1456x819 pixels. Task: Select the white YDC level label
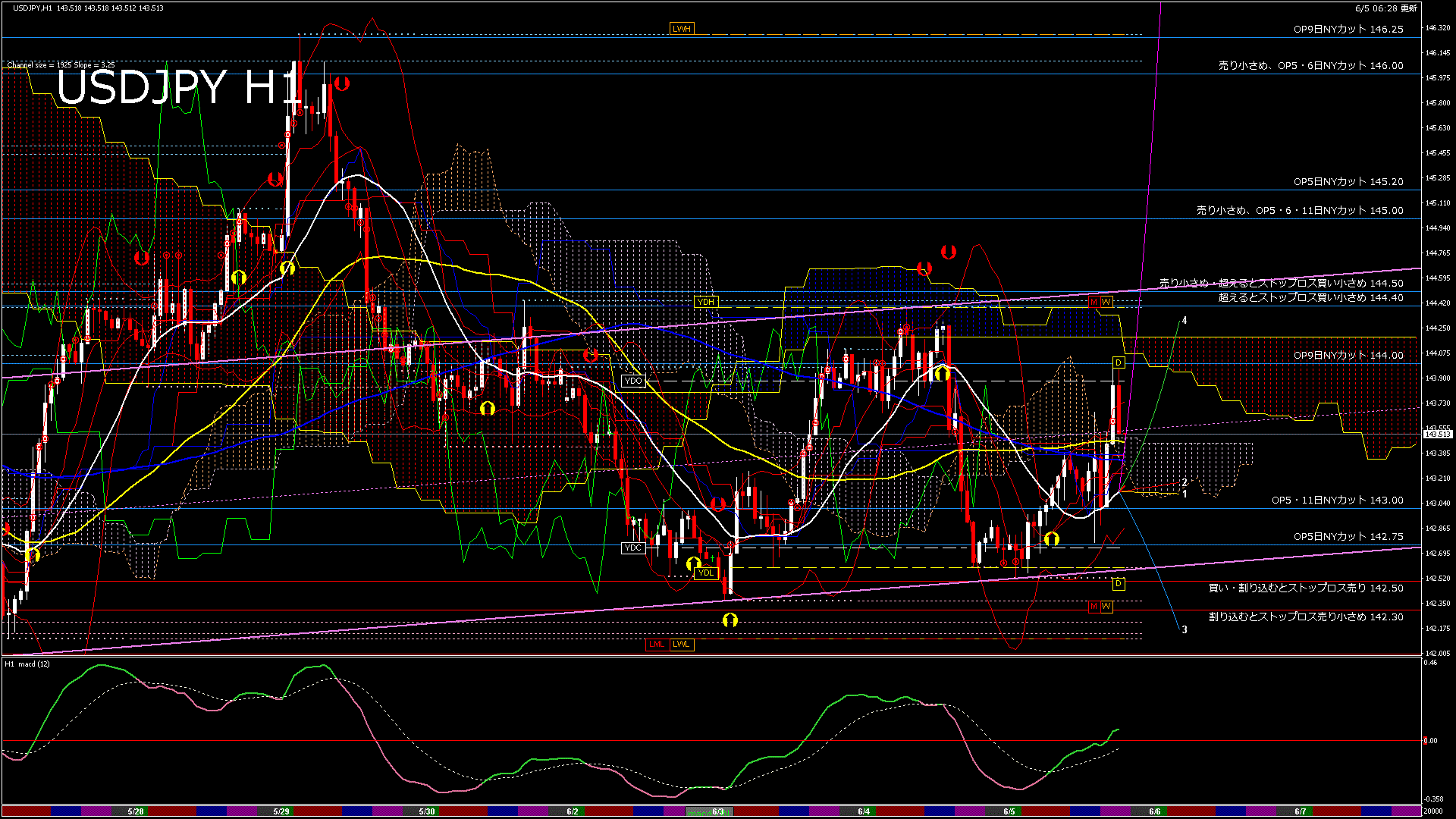click(x=632, y=548)
